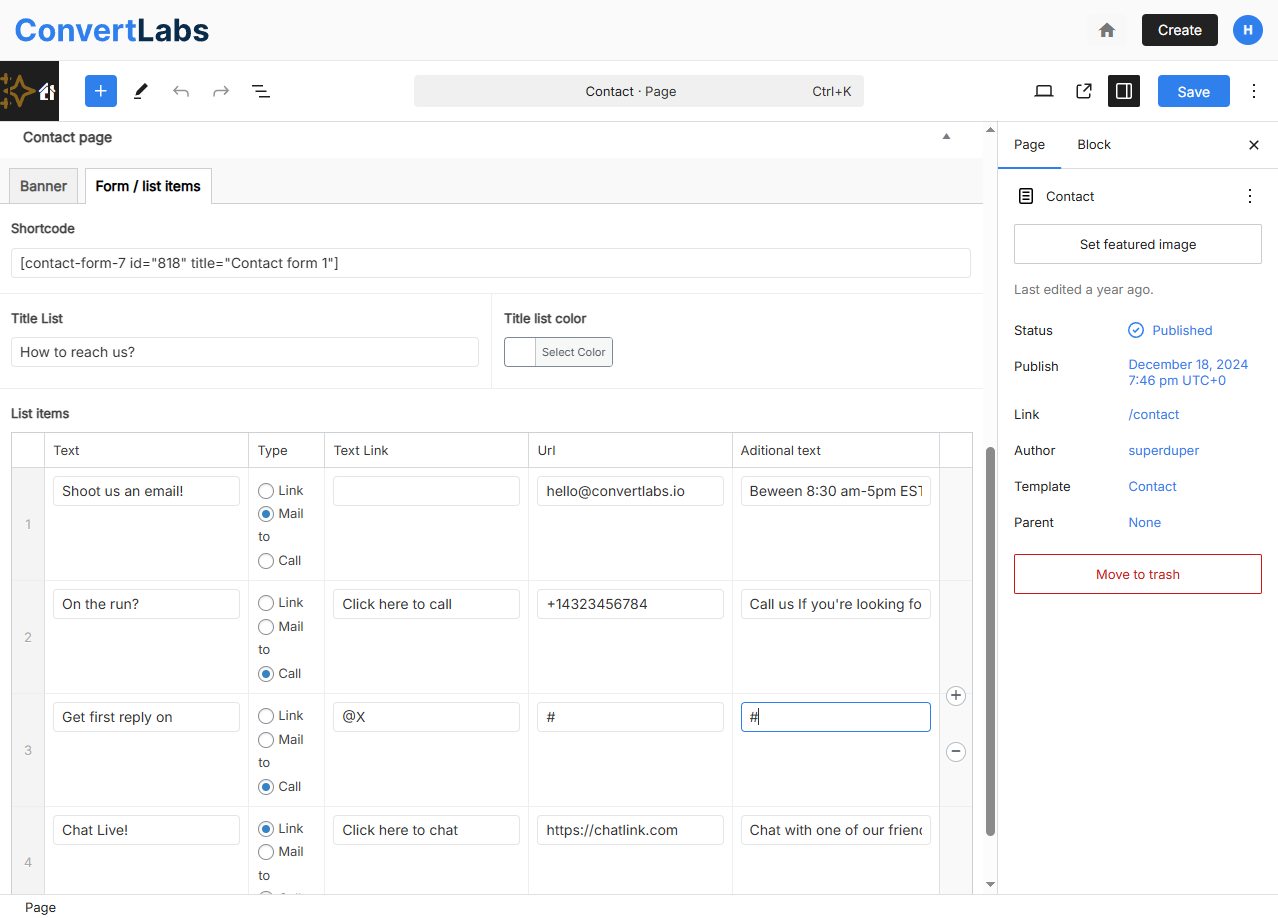Open the Document Overview list icon
This screenshot has width=1278, height=918.
click(x=261, y=91)
